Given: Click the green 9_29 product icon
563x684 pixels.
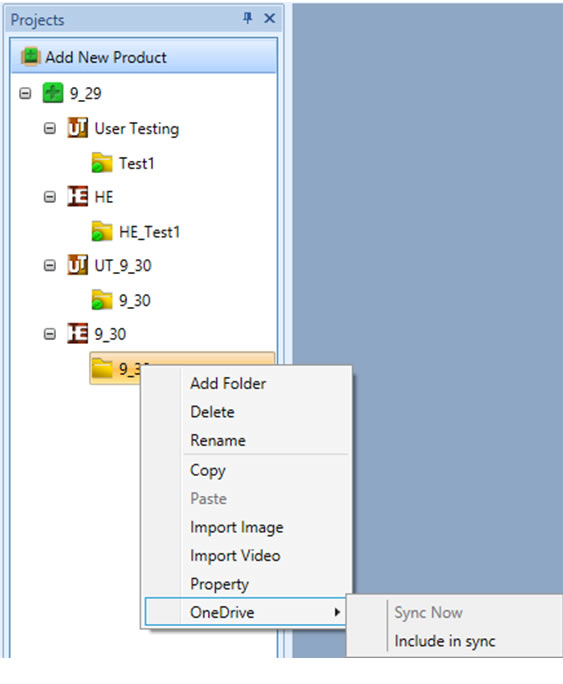Looking at the screenshot, I should (53, 93).
